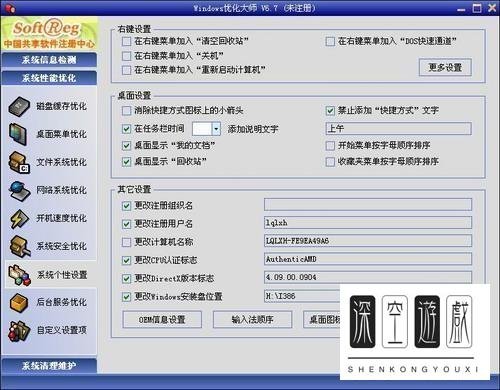500x390 pixels.
Task: Click the LQLXH-FE9EA49A6 computer name field
Action: (368, 241)
